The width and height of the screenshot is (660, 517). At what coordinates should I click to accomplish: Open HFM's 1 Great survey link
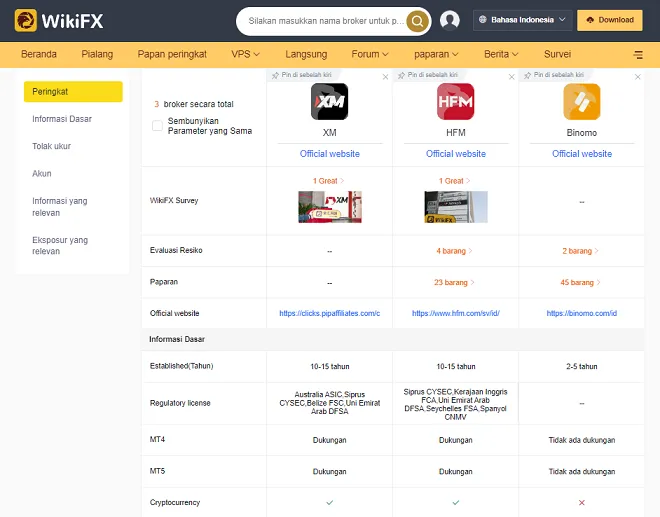point(455,181)
